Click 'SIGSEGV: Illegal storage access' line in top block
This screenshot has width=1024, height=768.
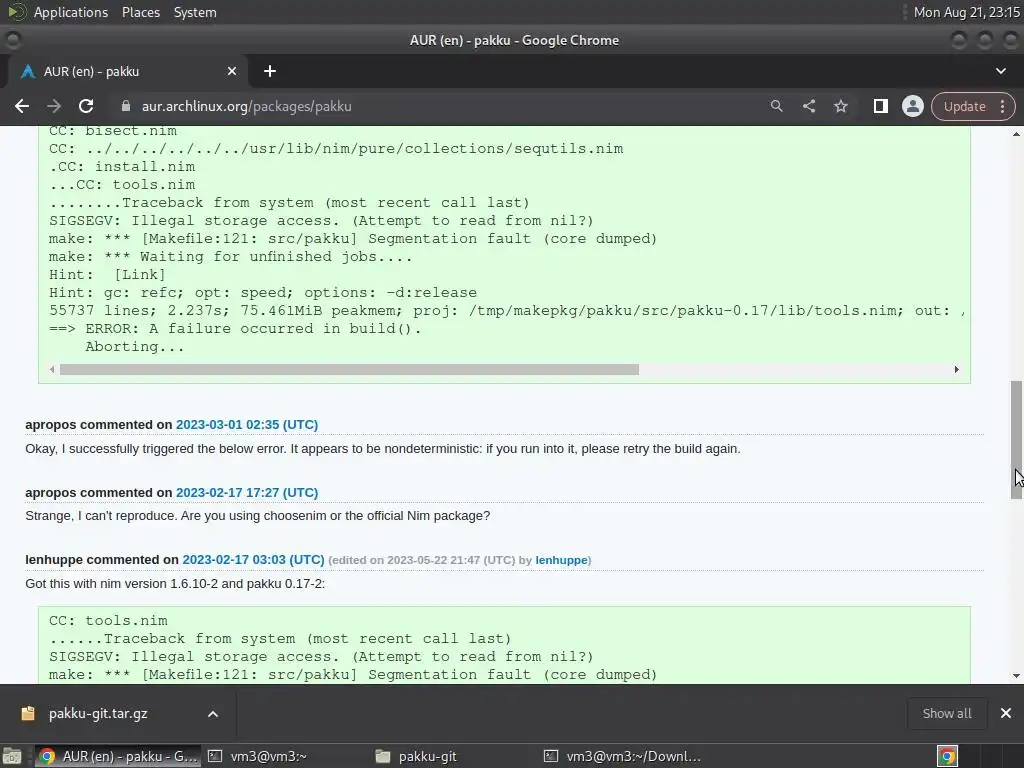tap(321, 221)
